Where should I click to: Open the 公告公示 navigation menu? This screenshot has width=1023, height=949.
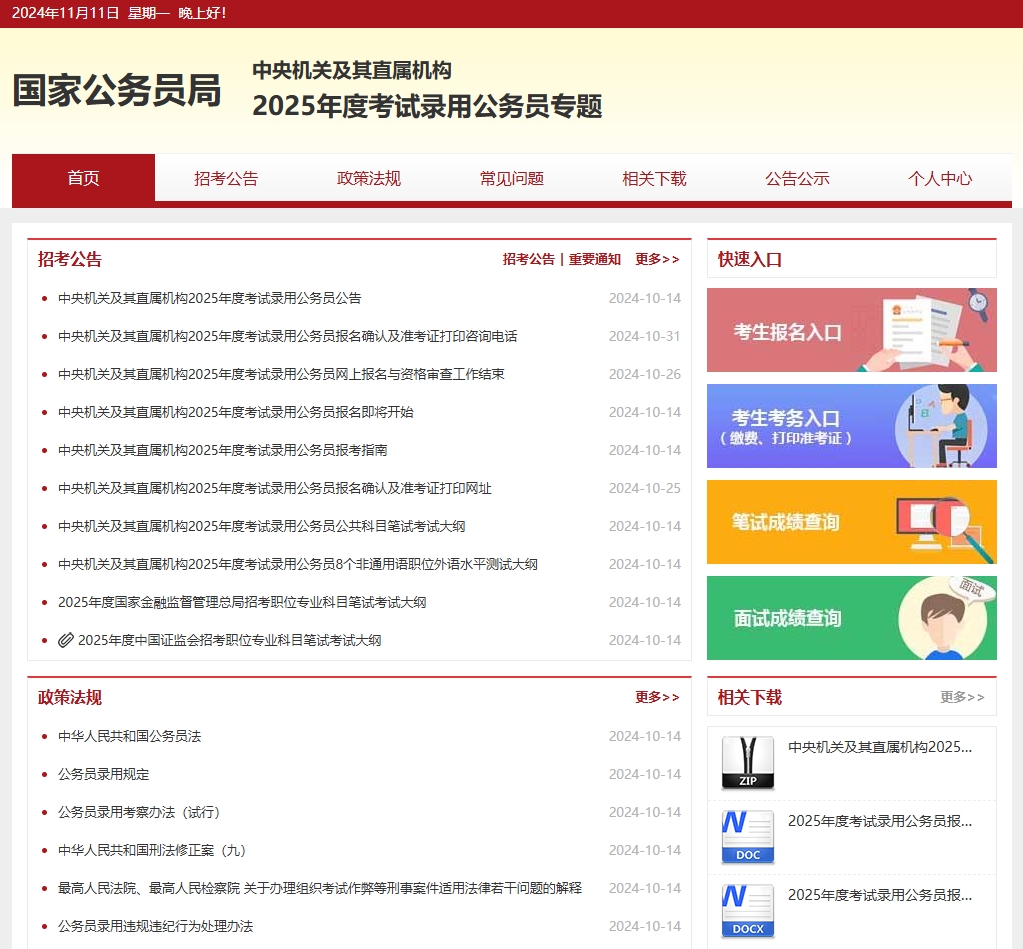pos(797,178)
